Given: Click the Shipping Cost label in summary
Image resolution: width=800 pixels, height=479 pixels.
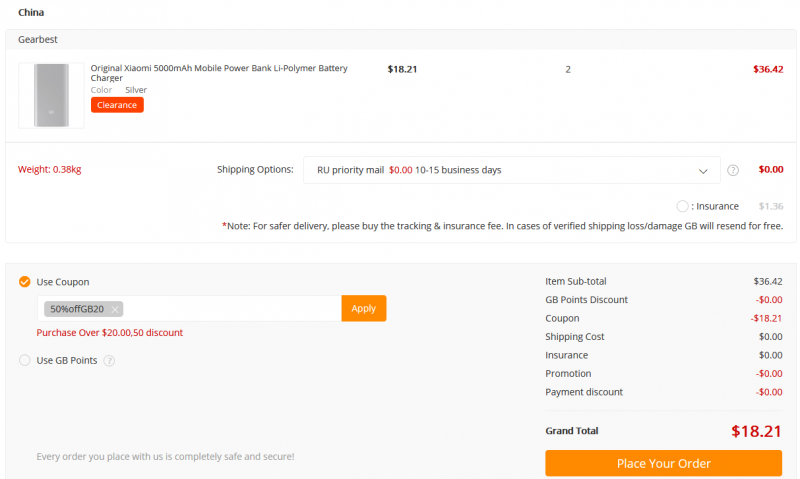Looking at the screenshot, I should (574, 337).
